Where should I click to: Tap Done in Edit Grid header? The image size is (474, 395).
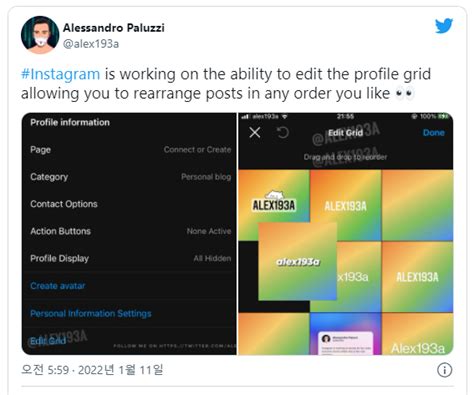click(433, 133)
